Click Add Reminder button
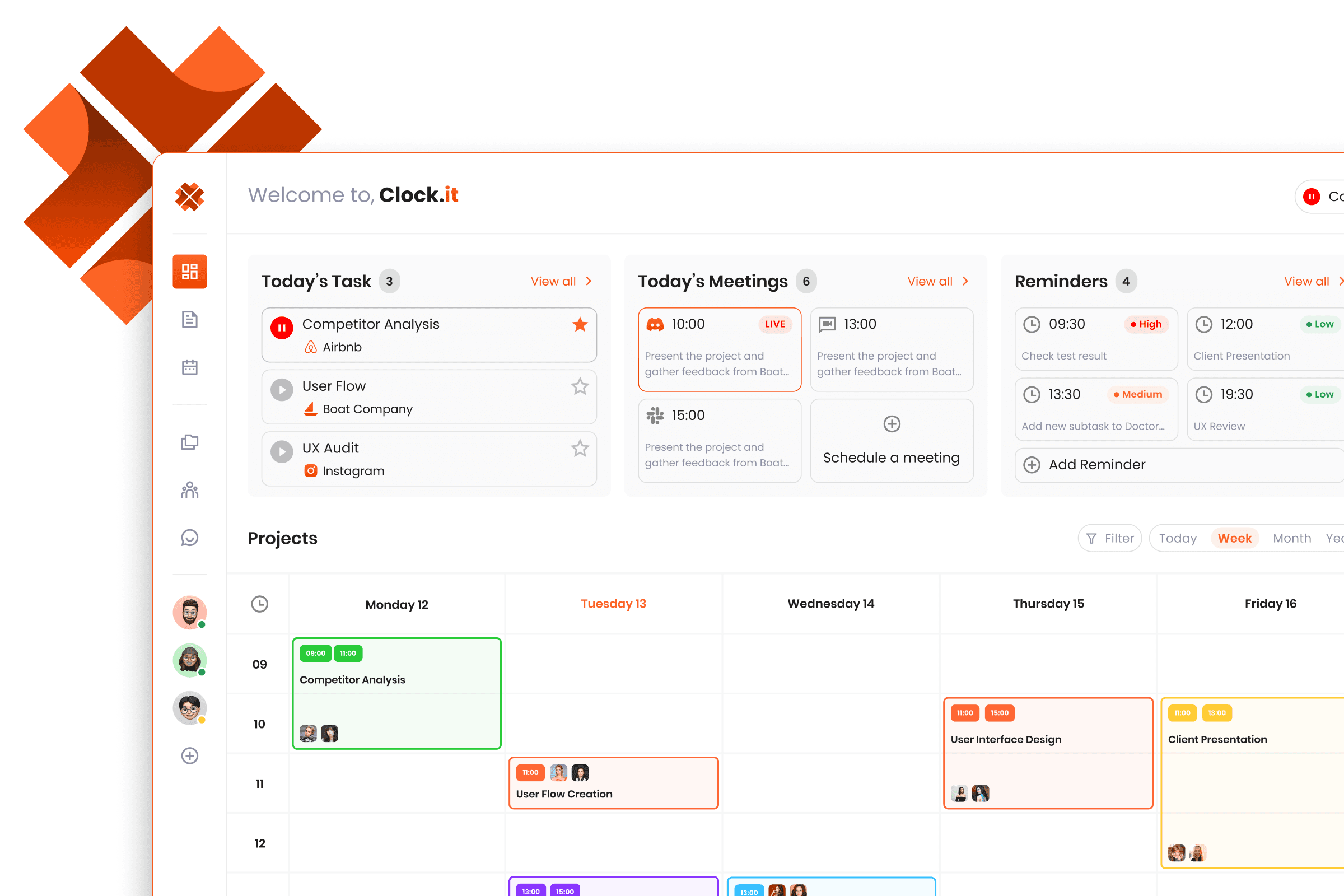The image size is (1344, 896). pyautogui.click(x=1096, y=465)
